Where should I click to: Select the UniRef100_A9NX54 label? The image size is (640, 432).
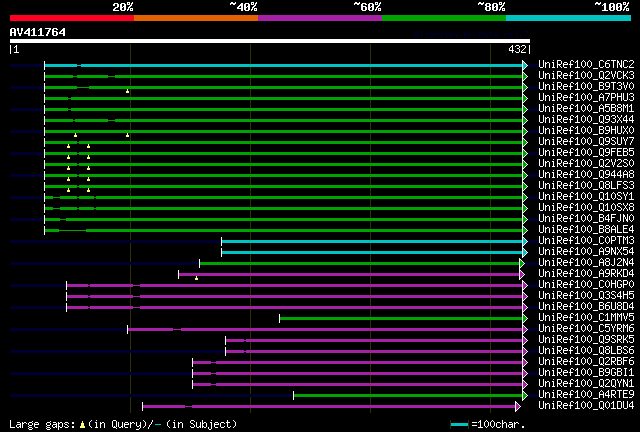586,252
